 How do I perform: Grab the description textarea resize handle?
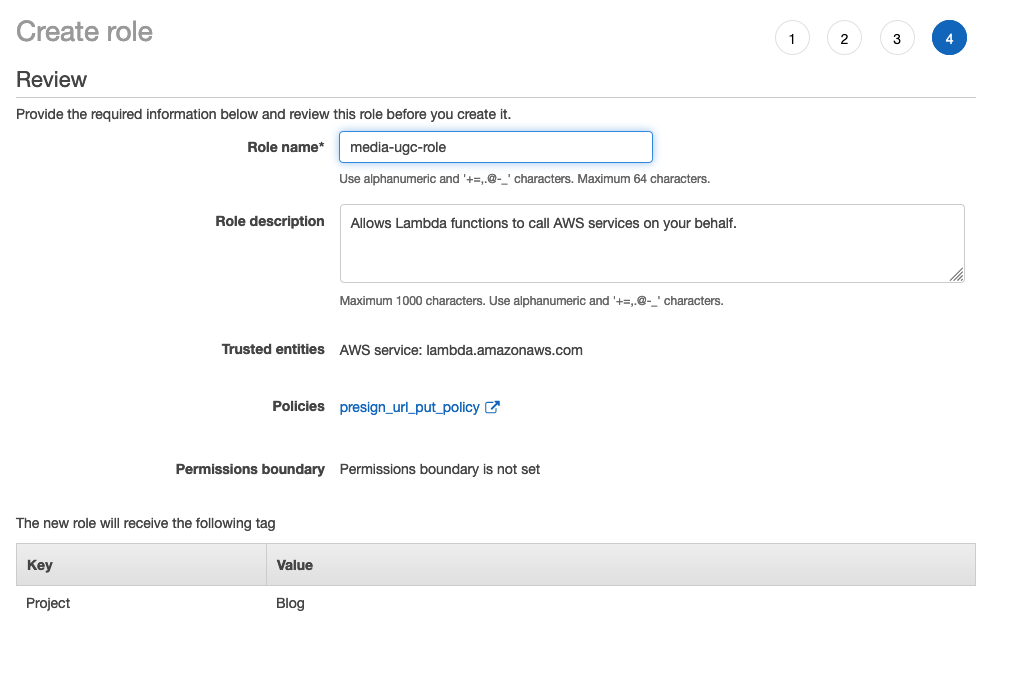pyautogui.click(x=957, y=275)
